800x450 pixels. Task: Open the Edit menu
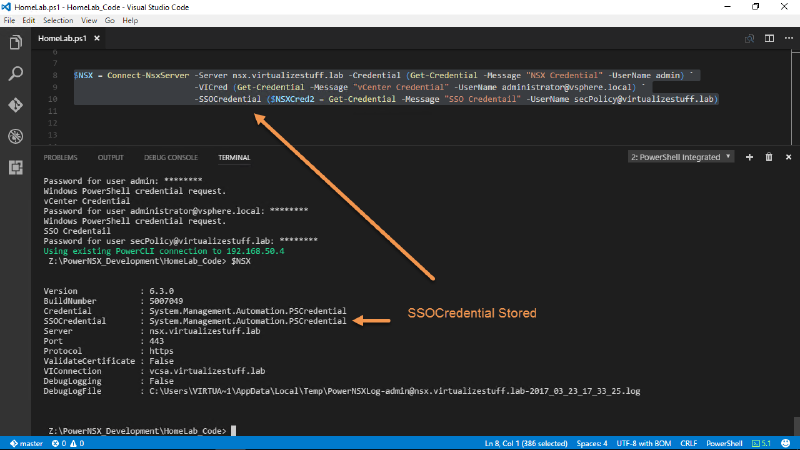point(29,20)
